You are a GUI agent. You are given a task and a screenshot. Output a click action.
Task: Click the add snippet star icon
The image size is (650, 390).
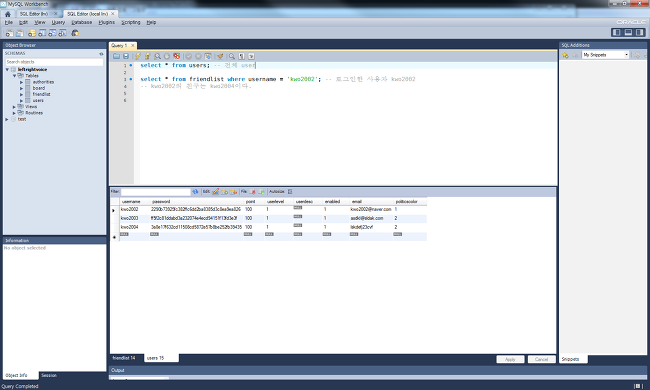565,55
